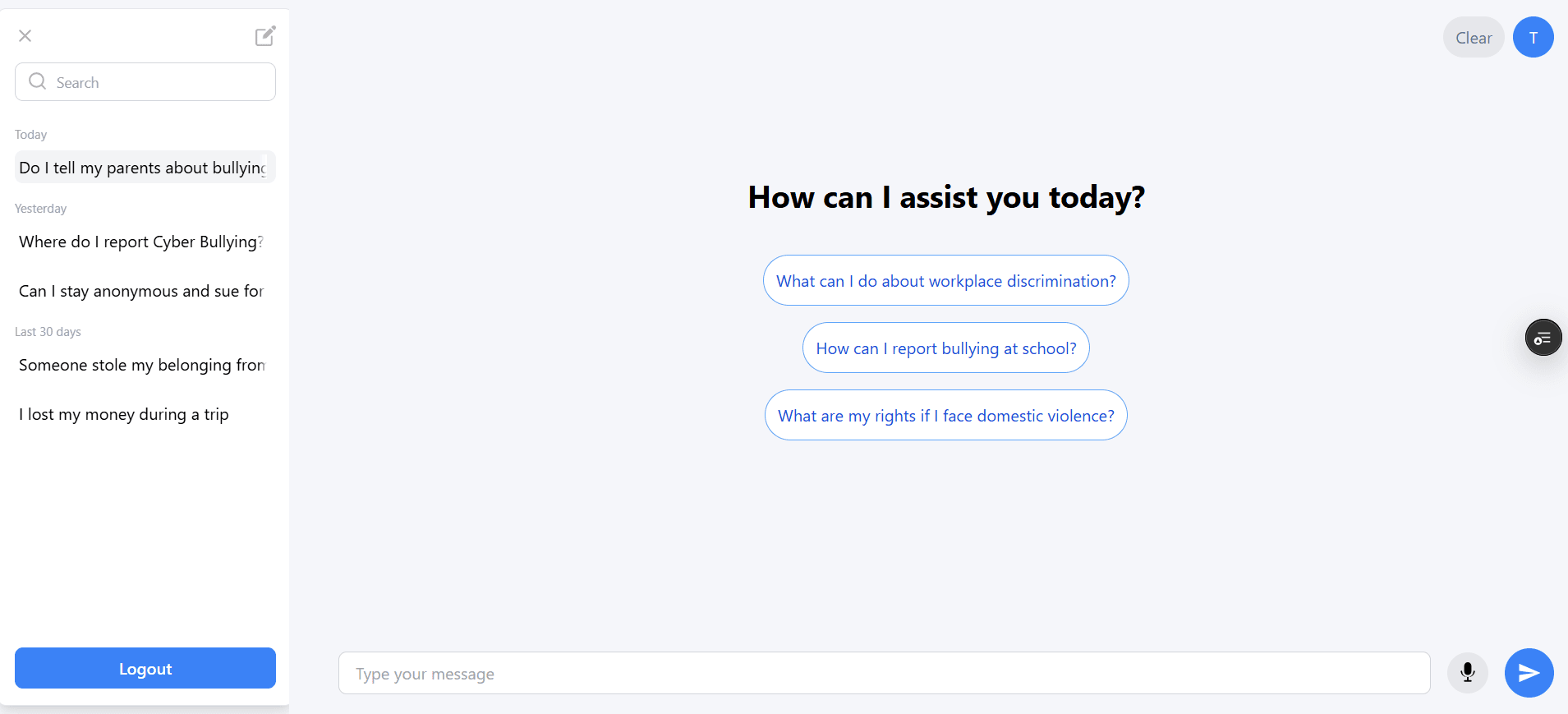This screenshot has width=1568, height=714.
Task: Select the domestic violence rights suggestion
Action: tap(945, 415)
